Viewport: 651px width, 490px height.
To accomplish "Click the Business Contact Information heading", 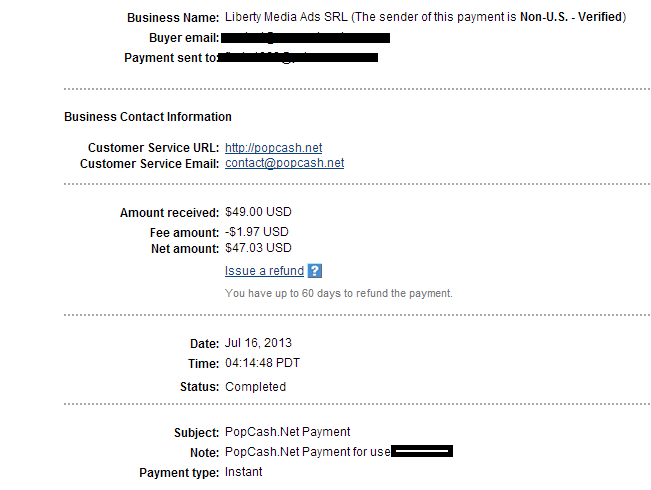I will 148,117.
